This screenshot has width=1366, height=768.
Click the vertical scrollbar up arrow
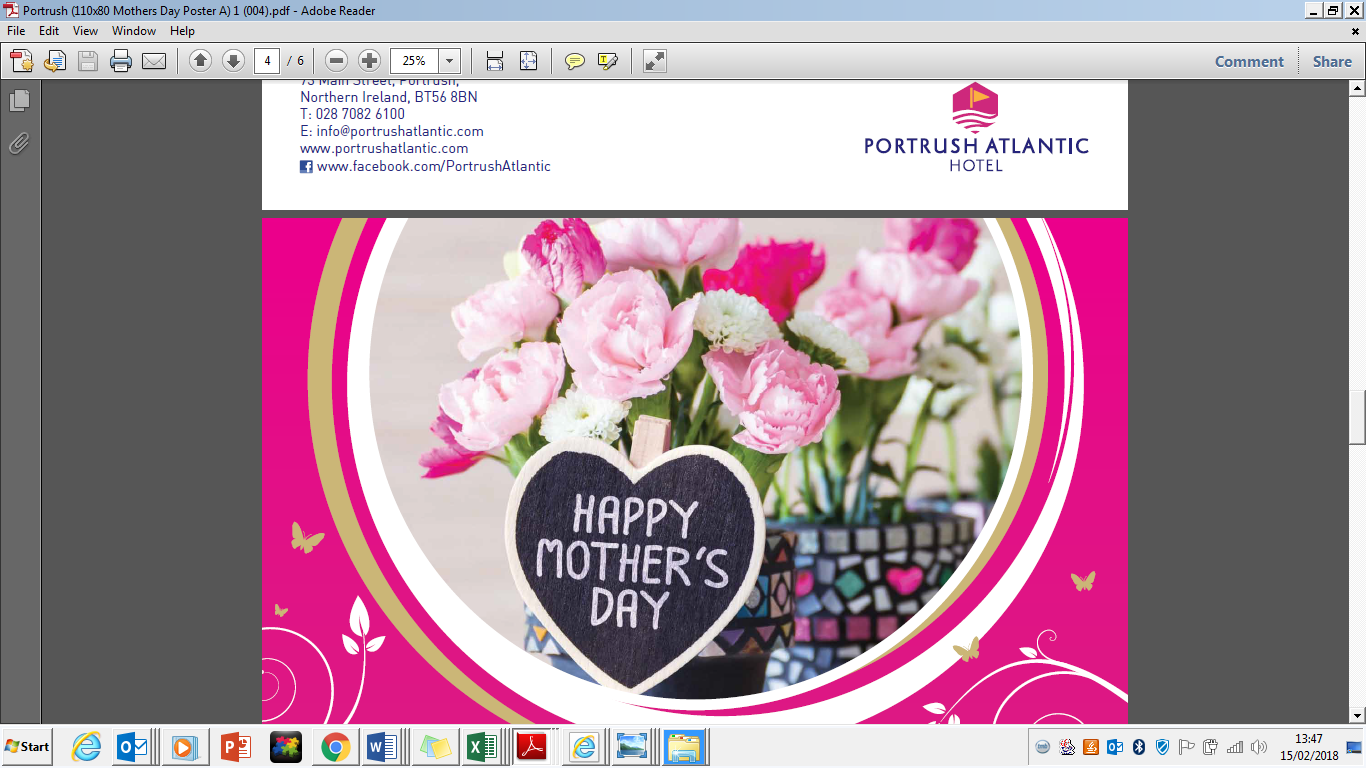pyautogui.click(x=1357, y=89)
